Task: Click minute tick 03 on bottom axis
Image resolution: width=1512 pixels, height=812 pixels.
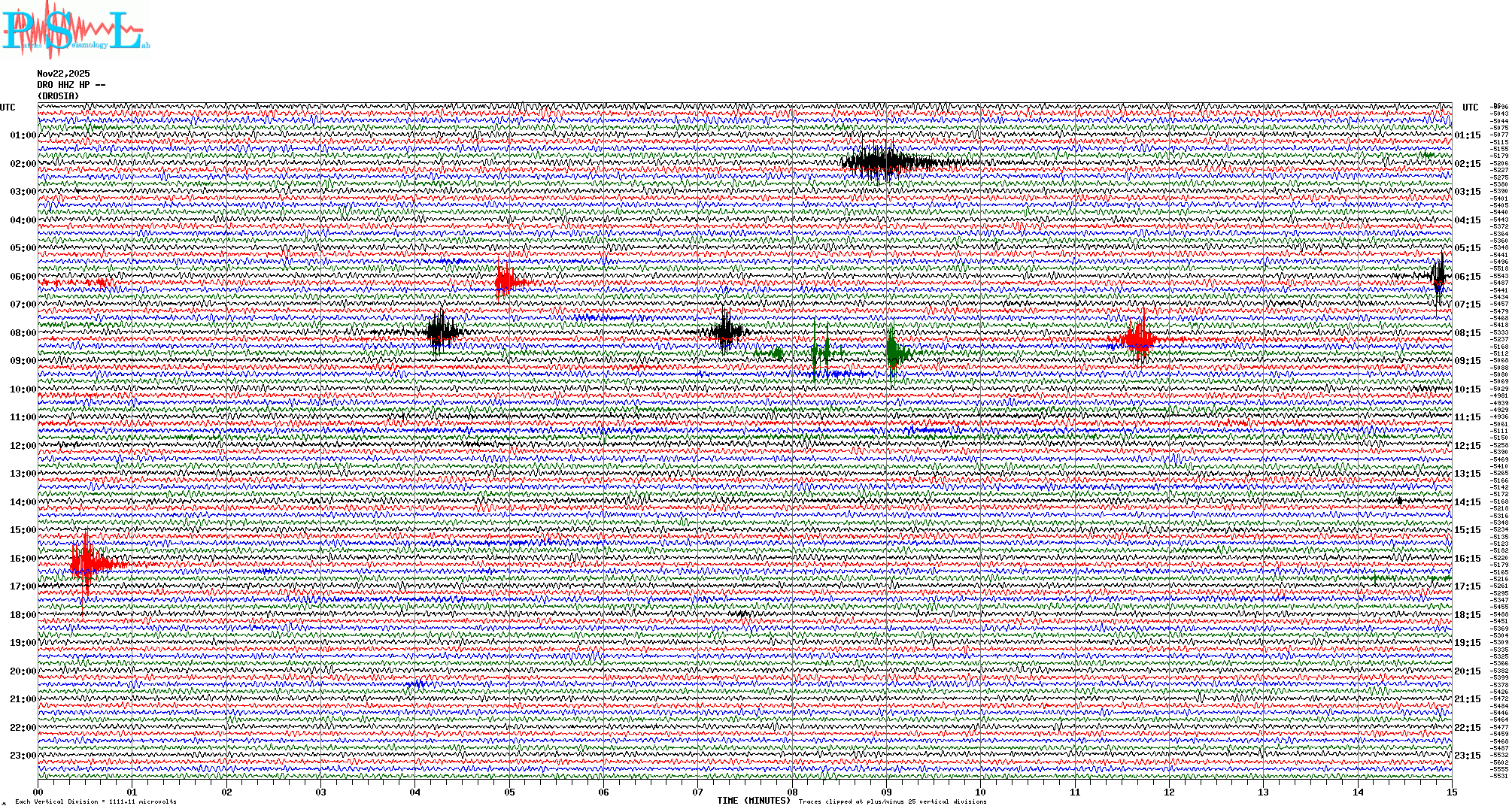Action: pyautogui.click(x=321, y=792)
